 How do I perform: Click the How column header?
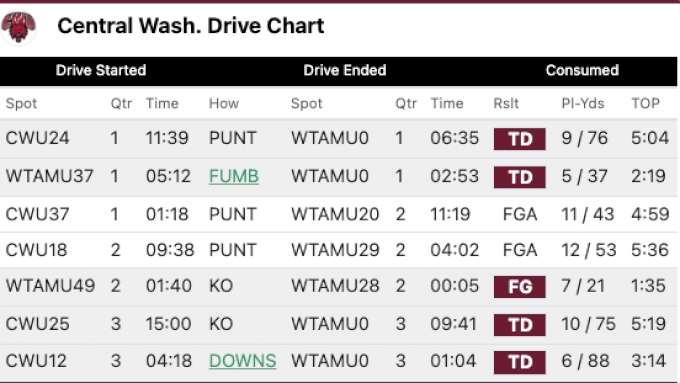click(224, 103)
